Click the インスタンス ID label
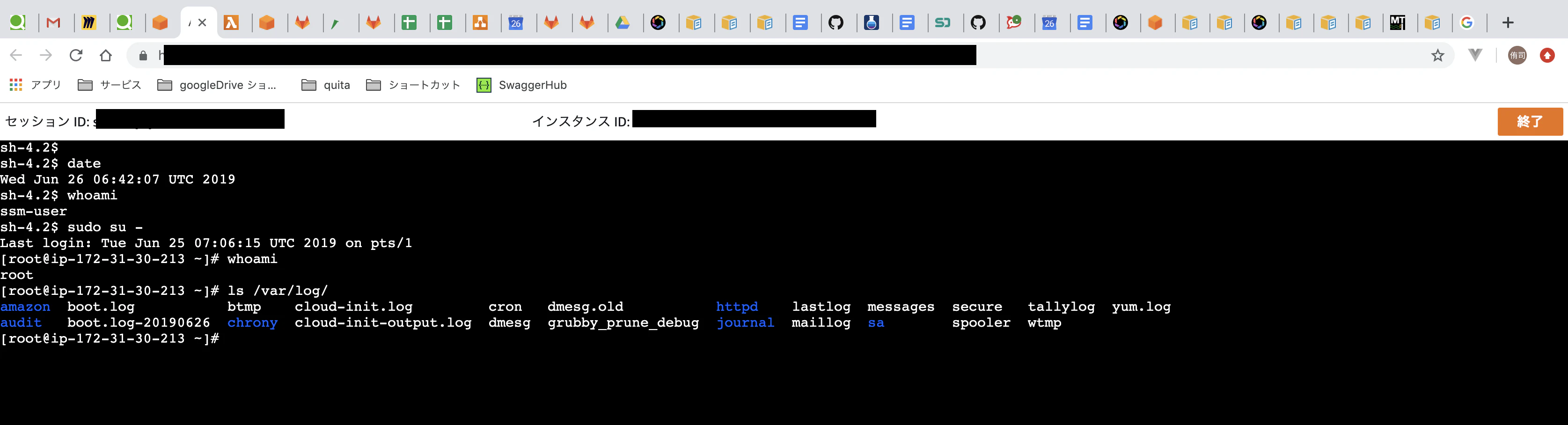Viewport: 1568px width, 425px height. [x=581, y=122]
